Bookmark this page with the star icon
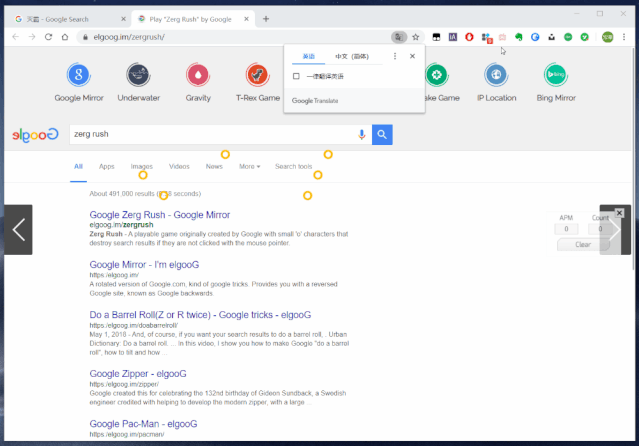 (416, 37)
